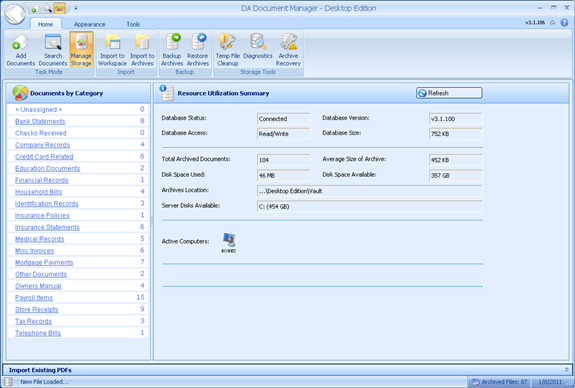The width and height of the screenshot is (575, 388).
Task: Click the New File Loaded status message
Action: point(44,382)
